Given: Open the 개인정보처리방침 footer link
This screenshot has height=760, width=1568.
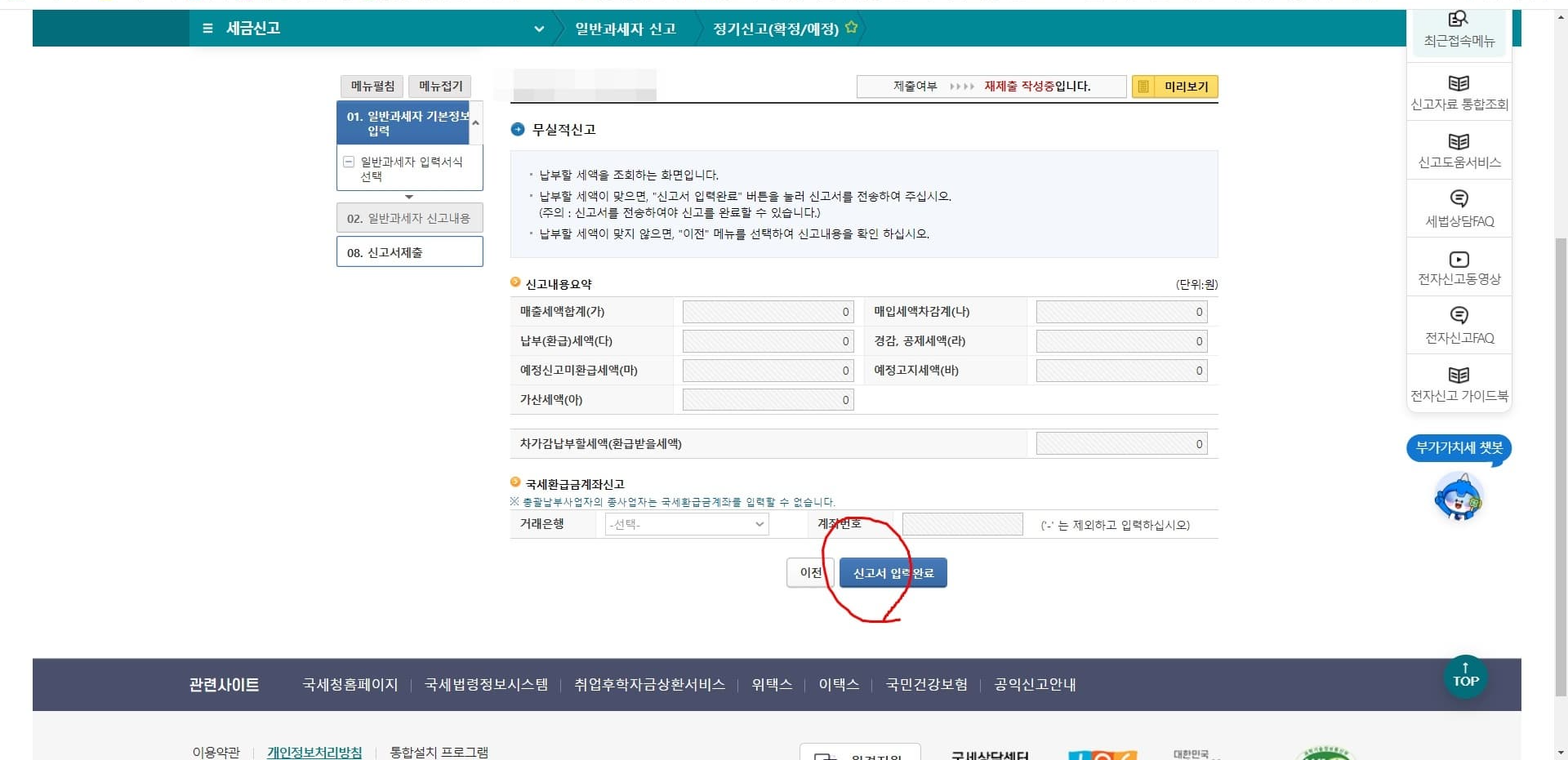Looking at the screenshot, I should click(x=314, y=752).
